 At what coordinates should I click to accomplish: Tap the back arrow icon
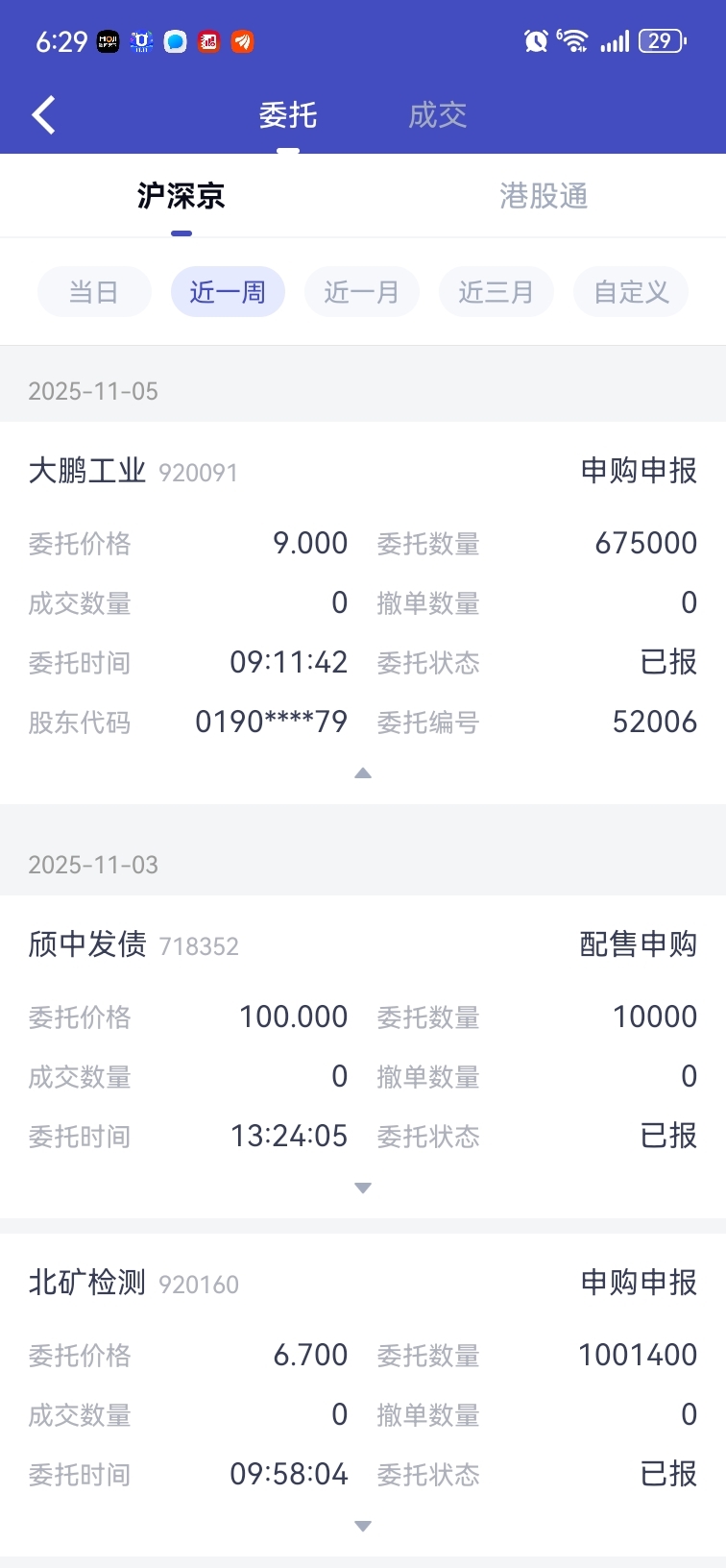click(44, 115)
